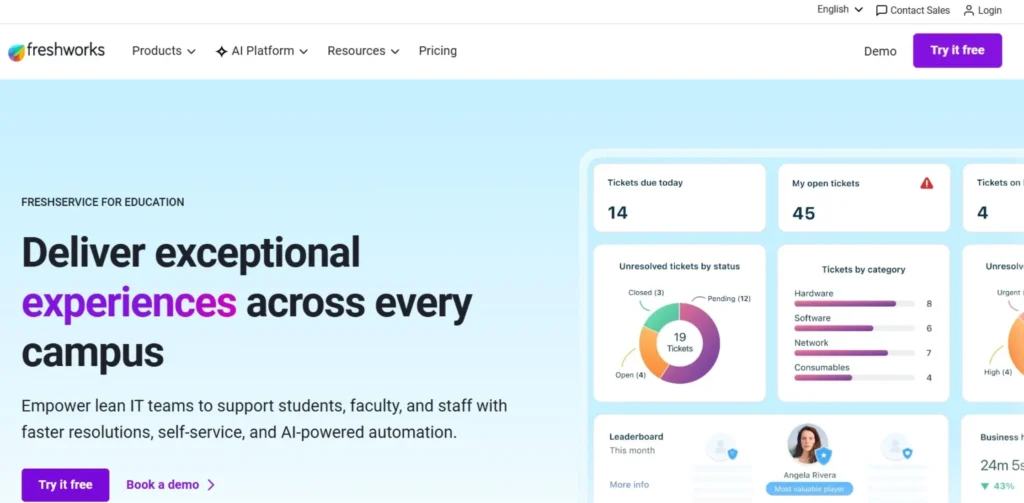This screenshot has height=503, width=1024.
Task: Expand the Products menu
Action: coord(164,51)
